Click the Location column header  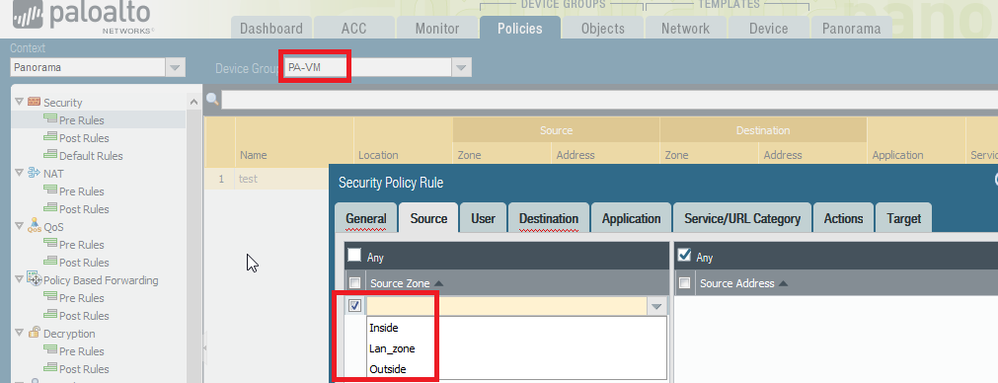pos(378,155)
